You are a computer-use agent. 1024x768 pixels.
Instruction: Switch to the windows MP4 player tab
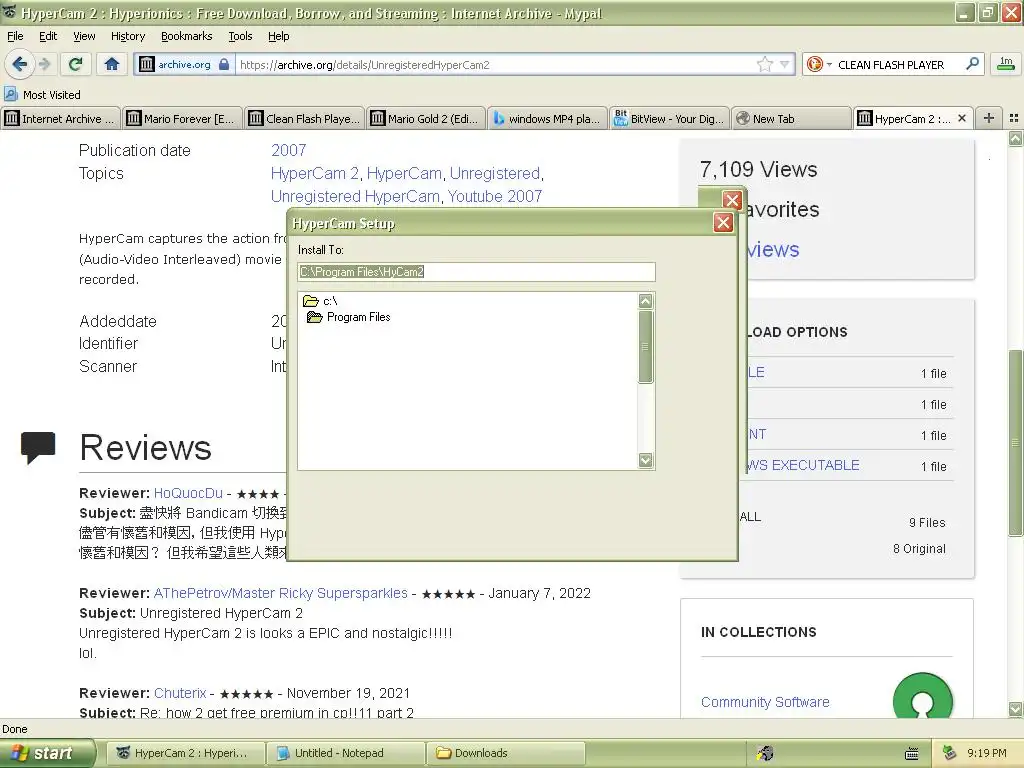point(548,118)
